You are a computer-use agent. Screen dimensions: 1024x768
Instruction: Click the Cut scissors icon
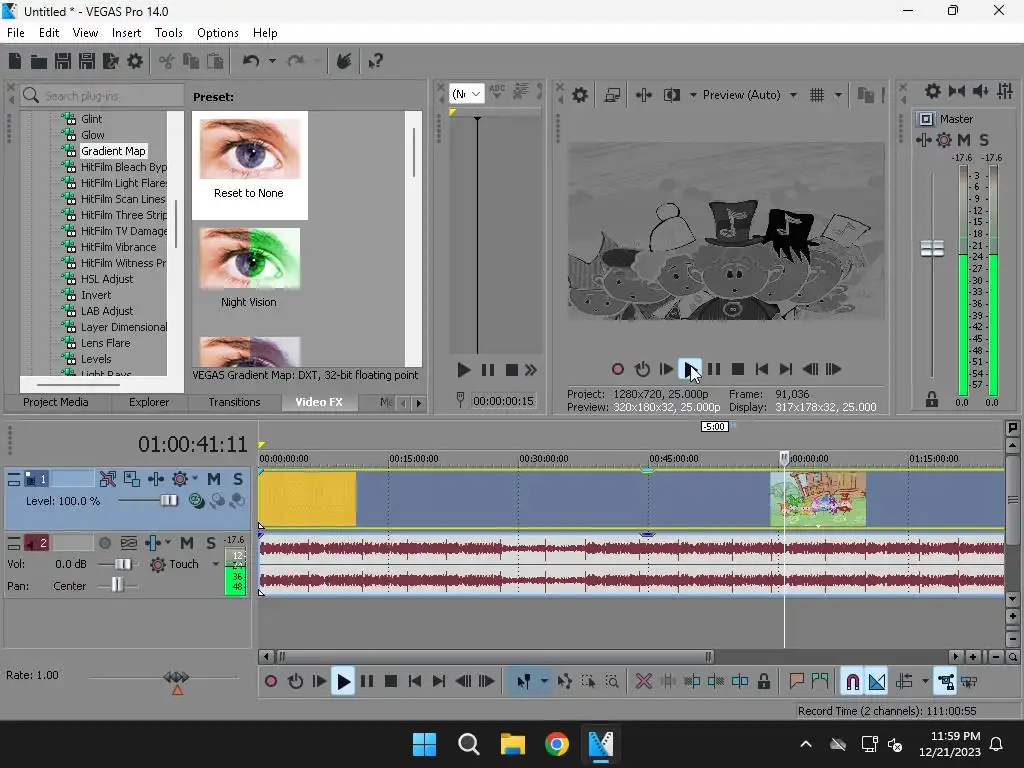[x=167, y=61]
